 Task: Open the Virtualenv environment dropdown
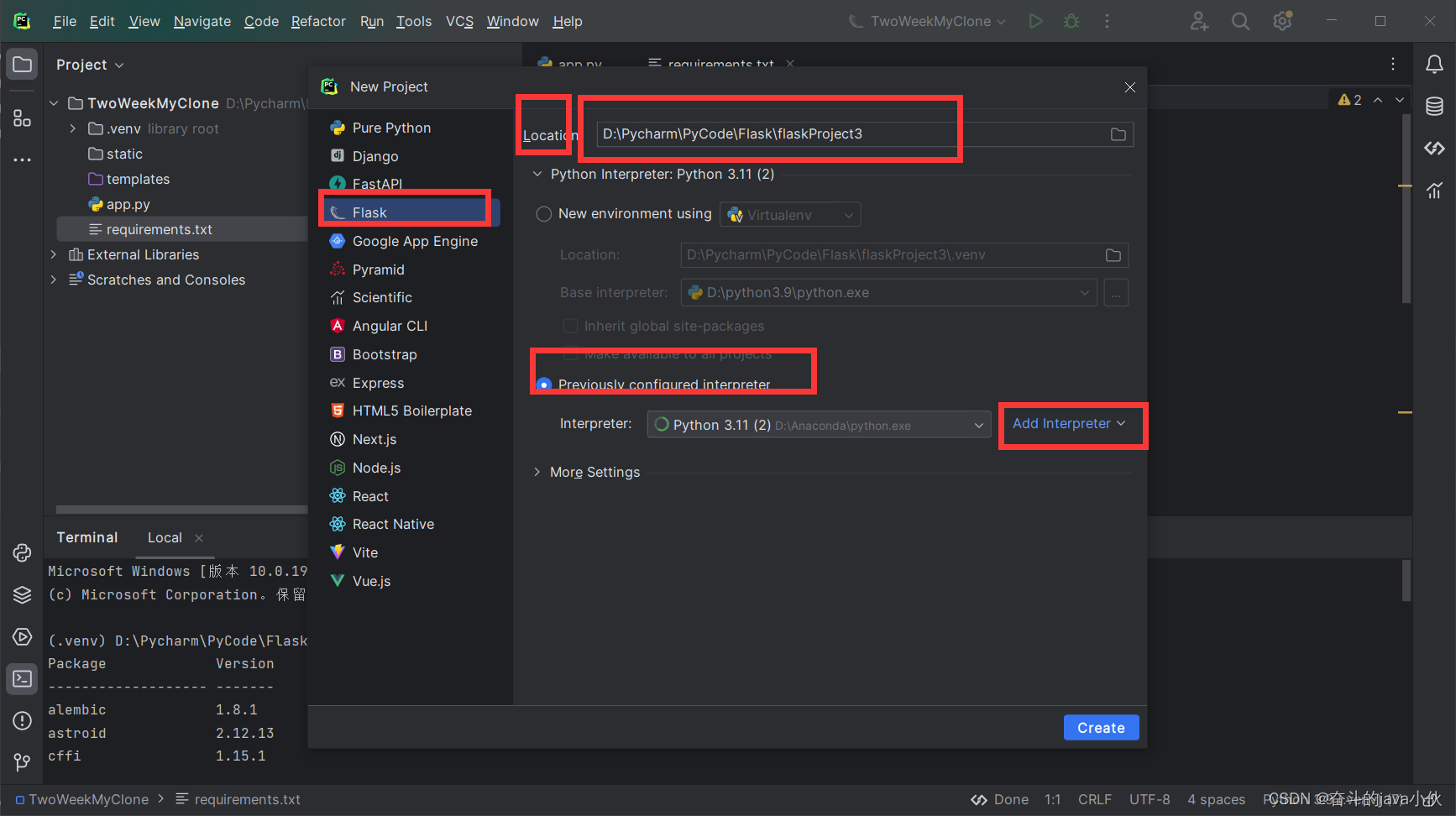click(x=790, y=215)
